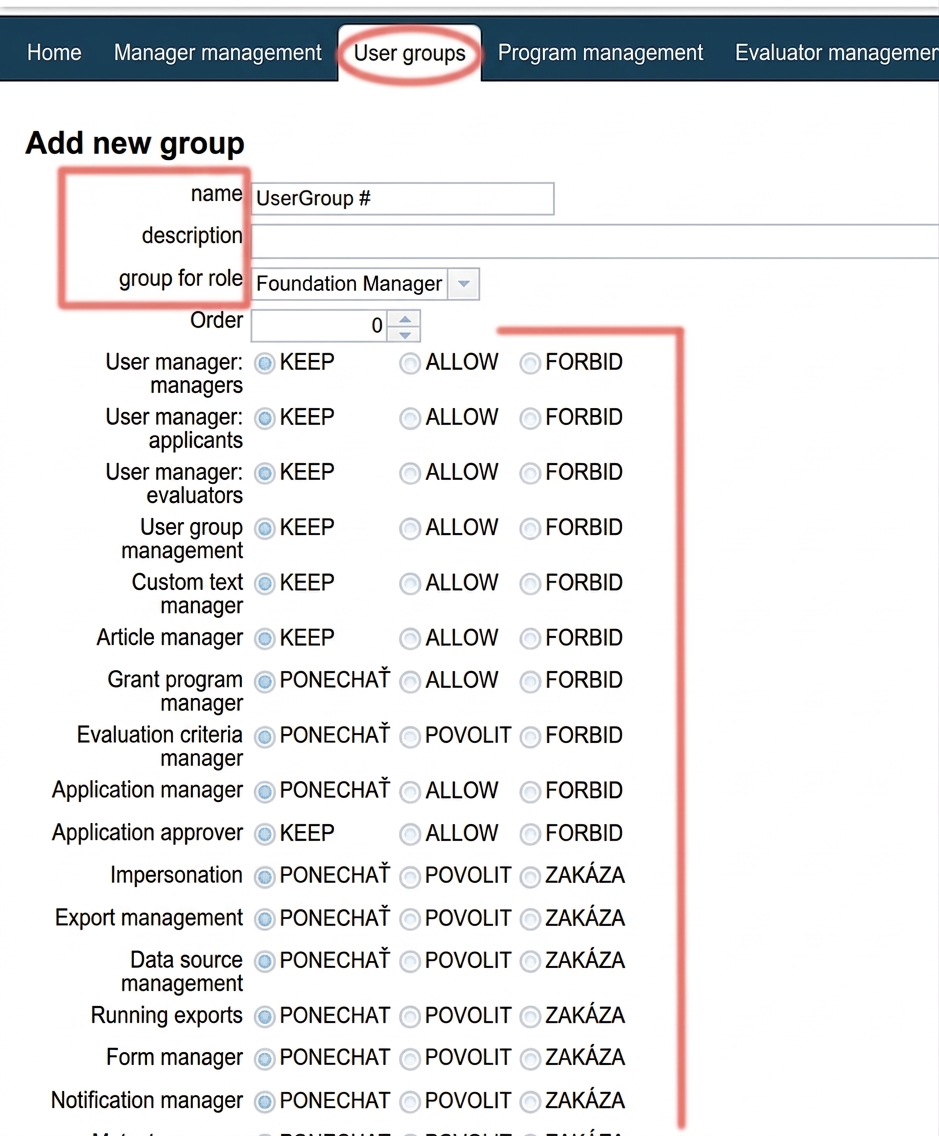The height and width of the screenshot is (1136, 939).
Task: Choose ALLOW for Custom text manager
Action: point(410,583)
